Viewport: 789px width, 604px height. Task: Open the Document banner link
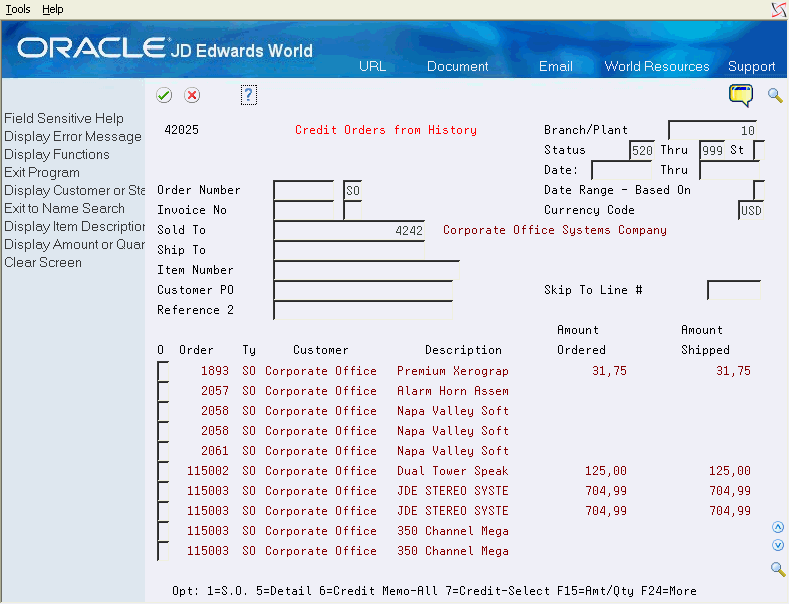(x=457, y=66)
